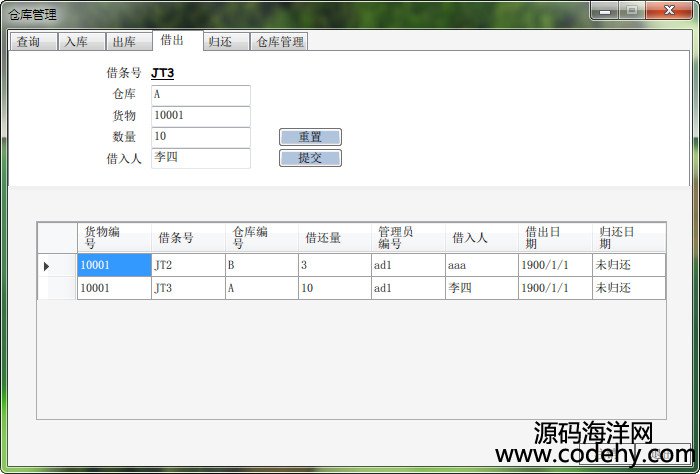Submit the form with 提交
This screenshot has width=700, height=474.
(x=310, y=158)
